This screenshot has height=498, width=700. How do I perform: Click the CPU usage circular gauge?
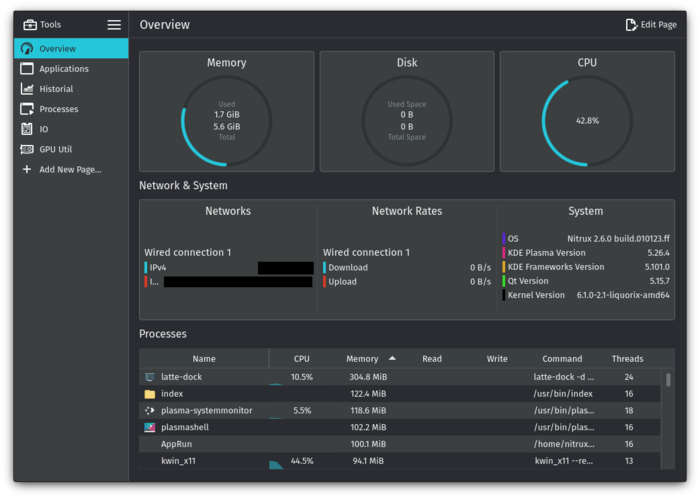[587, 121]
